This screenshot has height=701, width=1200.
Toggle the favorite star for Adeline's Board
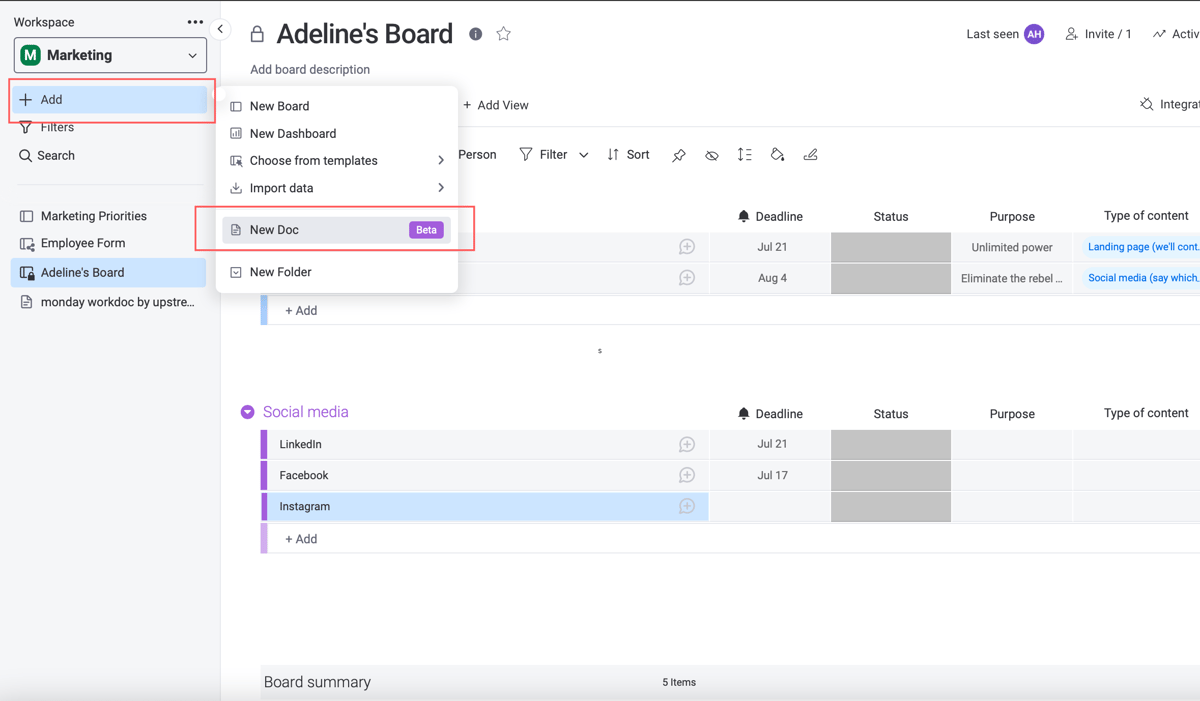(x=503, y=33)
